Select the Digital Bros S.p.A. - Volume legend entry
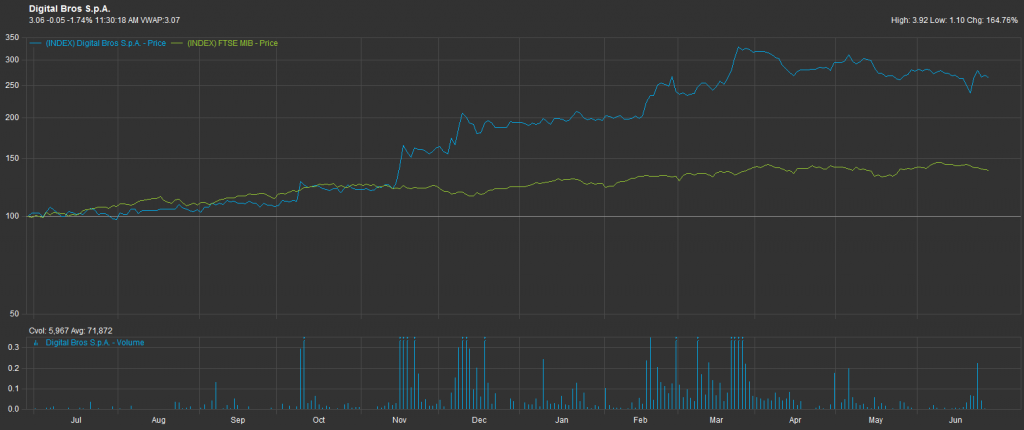The image size is (1024, 430). (95, 342)
